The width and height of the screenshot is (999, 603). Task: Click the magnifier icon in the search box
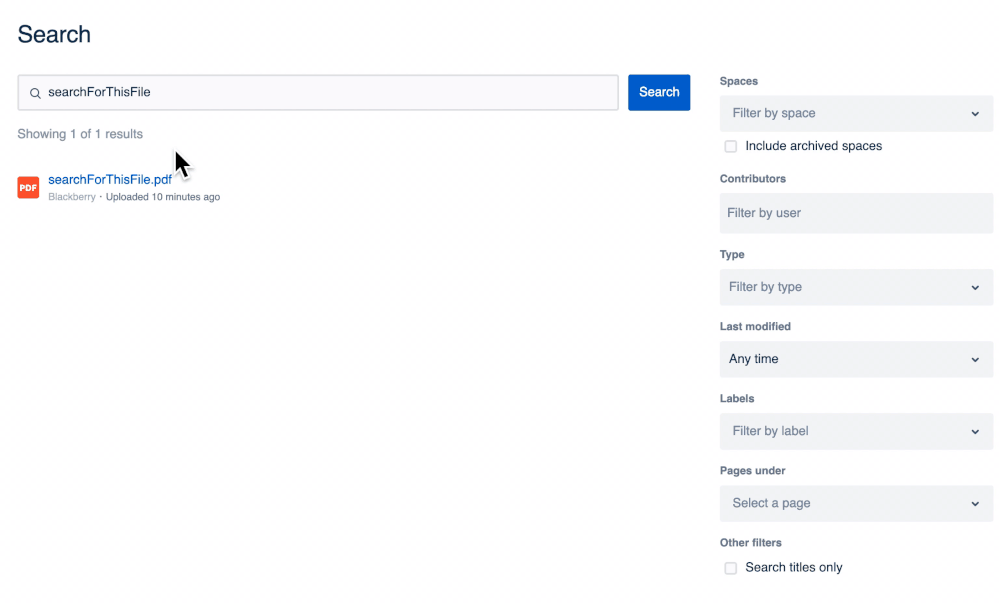click(36, 93)
